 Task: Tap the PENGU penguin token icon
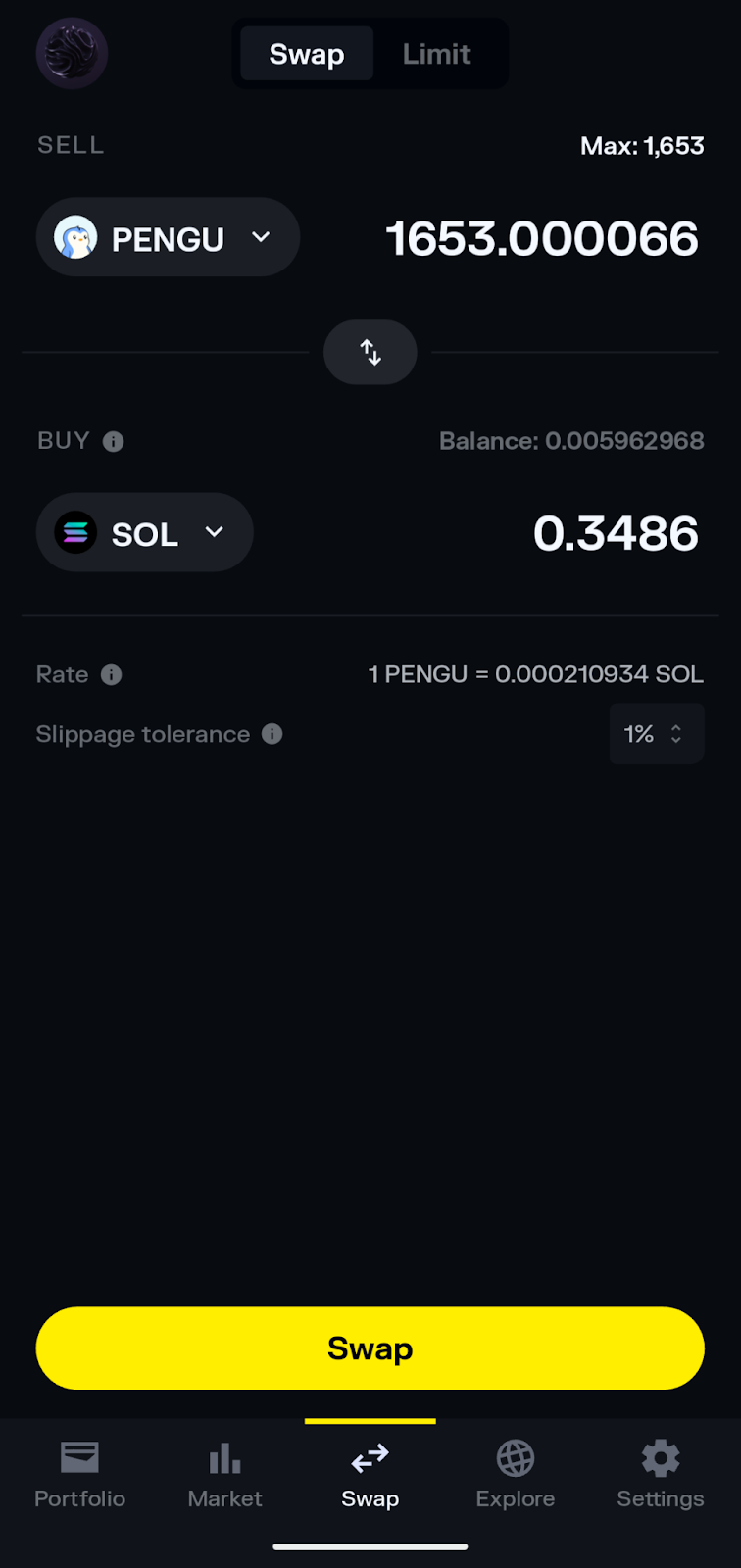click(x=75, y=238)
